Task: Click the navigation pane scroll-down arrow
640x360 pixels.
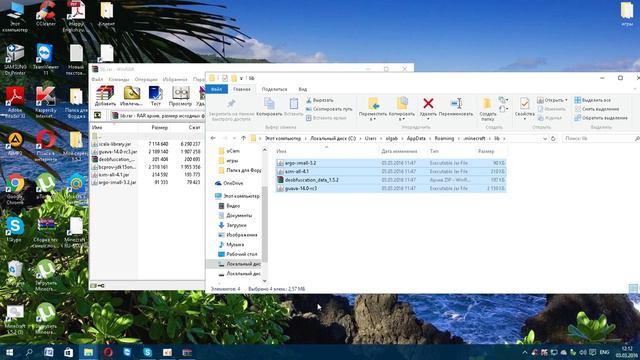Action: pos(264,281)
